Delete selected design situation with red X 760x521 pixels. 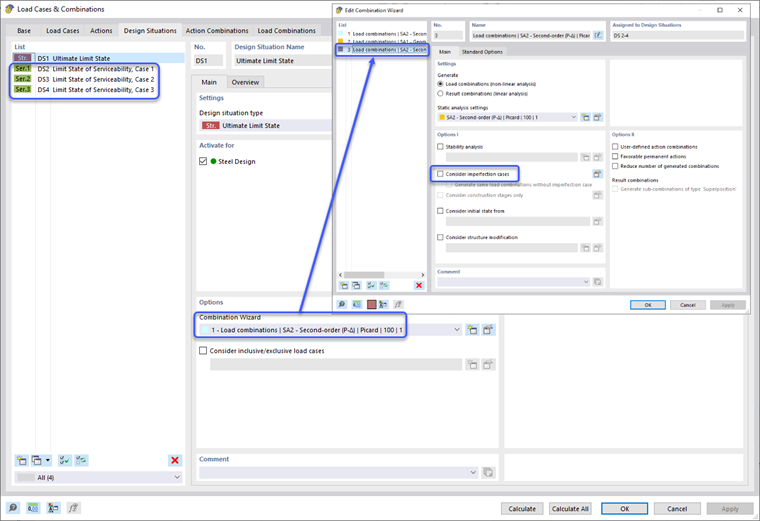click(x=175, y=460)
